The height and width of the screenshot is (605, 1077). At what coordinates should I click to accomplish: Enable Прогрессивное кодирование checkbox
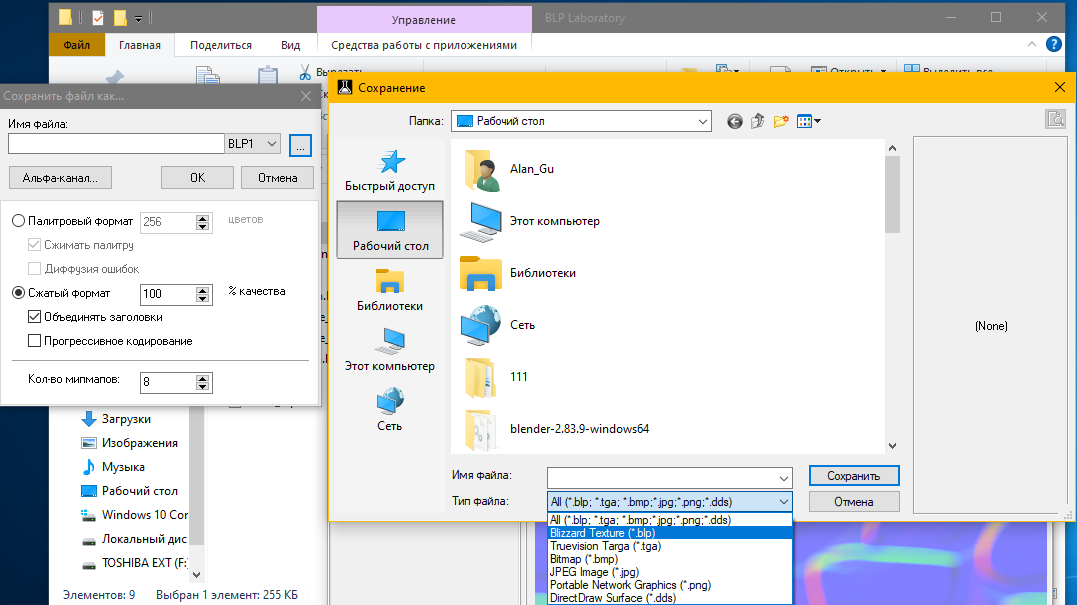tap(34, 341)
